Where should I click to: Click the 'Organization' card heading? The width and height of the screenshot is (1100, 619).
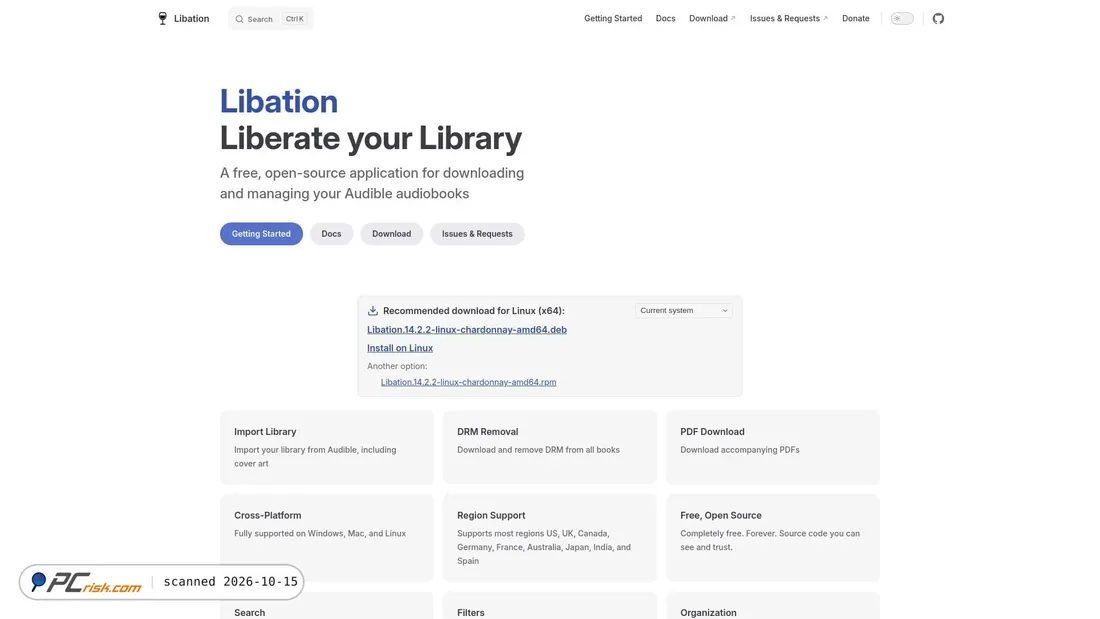click(x=708, y=613)
